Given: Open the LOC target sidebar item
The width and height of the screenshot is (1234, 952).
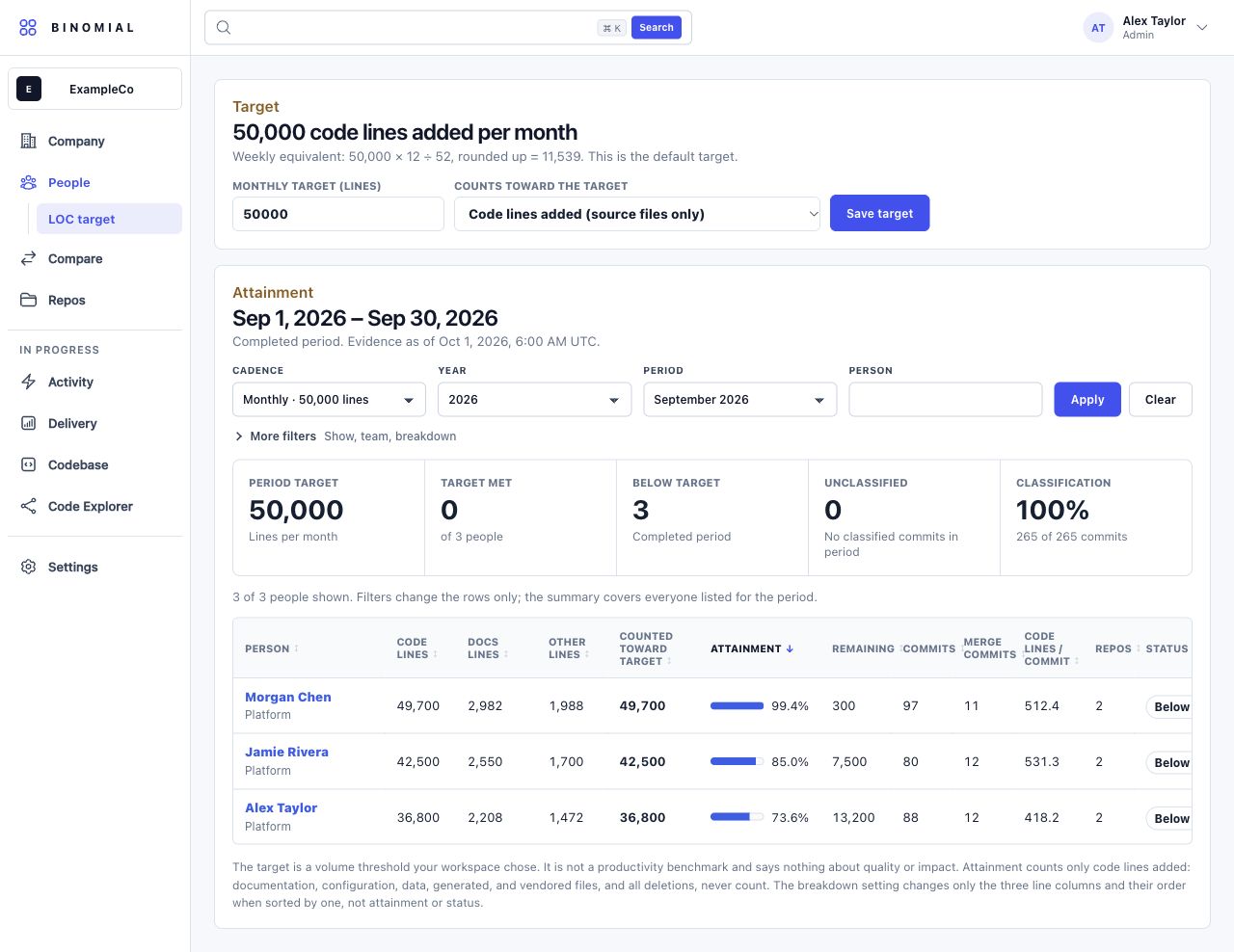Looking at the screenshot, I should point(109,219).
